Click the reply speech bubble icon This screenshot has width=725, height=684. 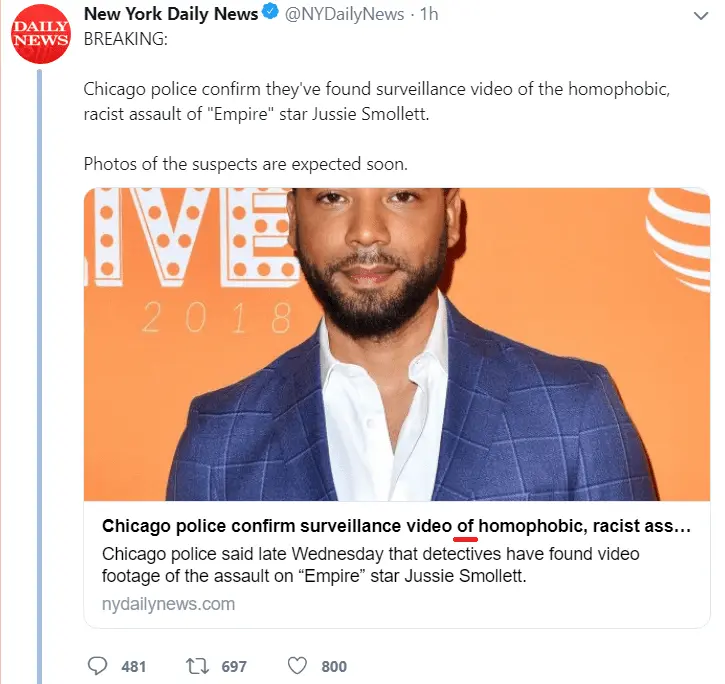tap(98, 666)
